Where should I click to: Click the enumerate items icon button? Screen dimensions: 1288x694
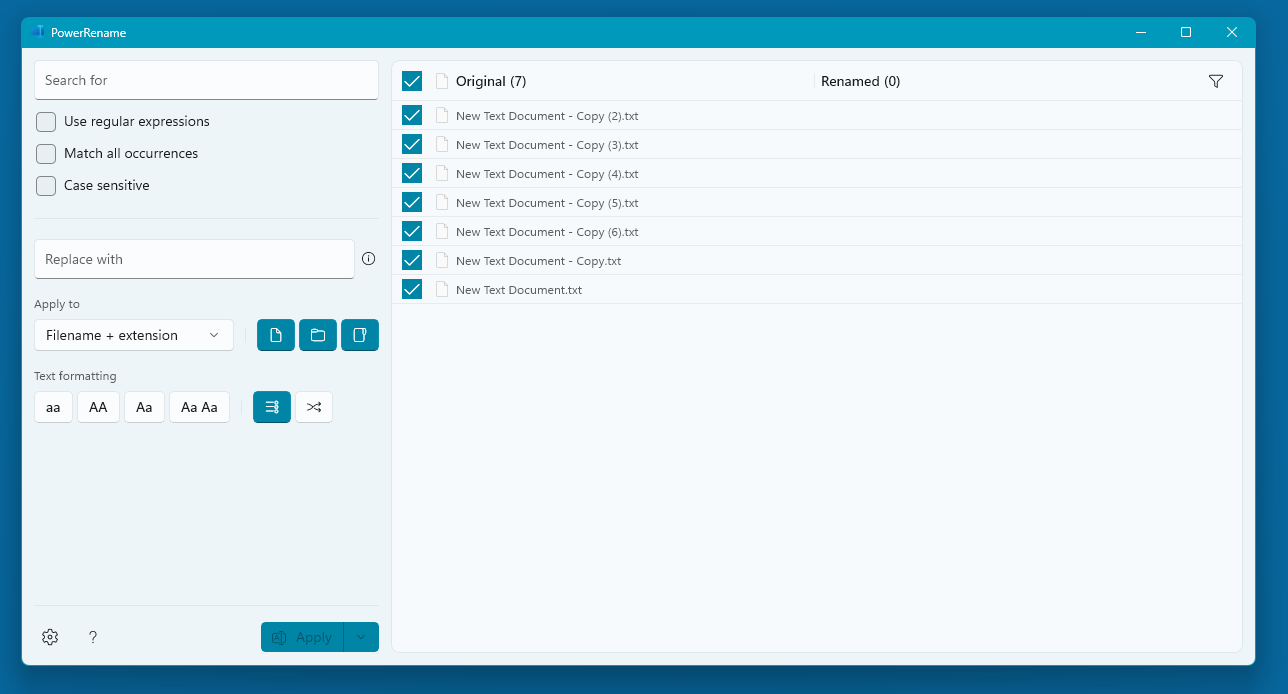[x=272, y=407]
